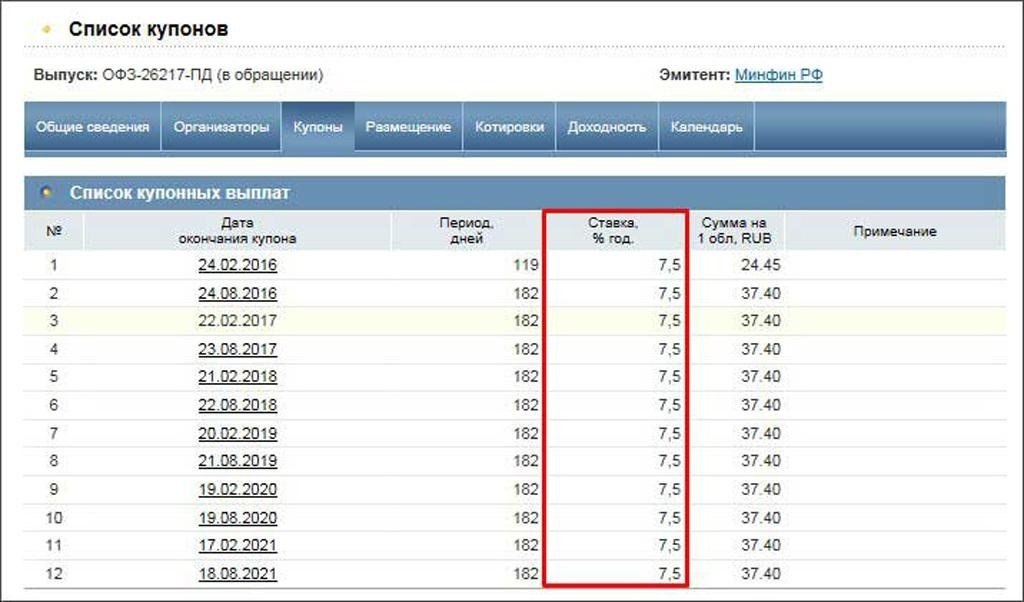
Task: Select the amount 24.45 in row 1
Action: coord(761,265)
